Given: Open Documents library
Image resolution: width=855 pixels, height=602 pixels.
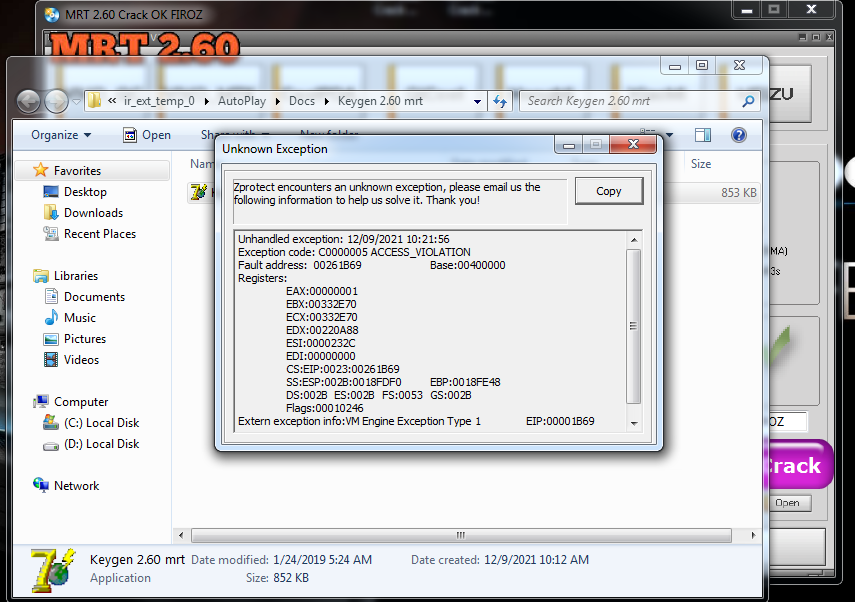Looking at the screenshot, I should (94, 297).
